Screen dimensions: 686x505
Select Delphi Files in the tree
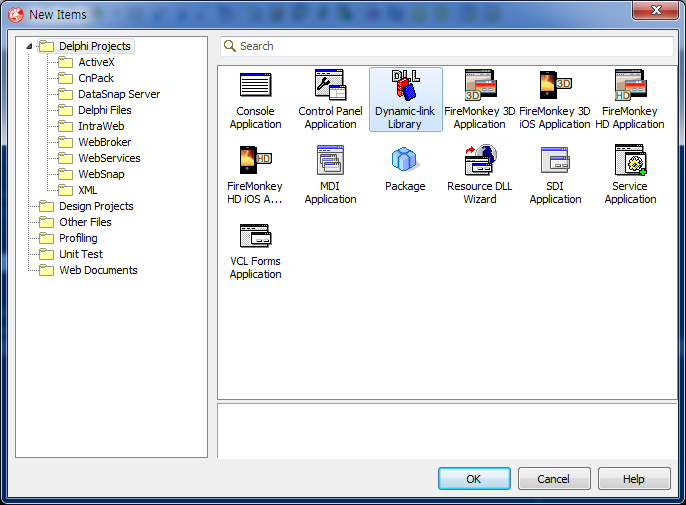coord(95,110)
